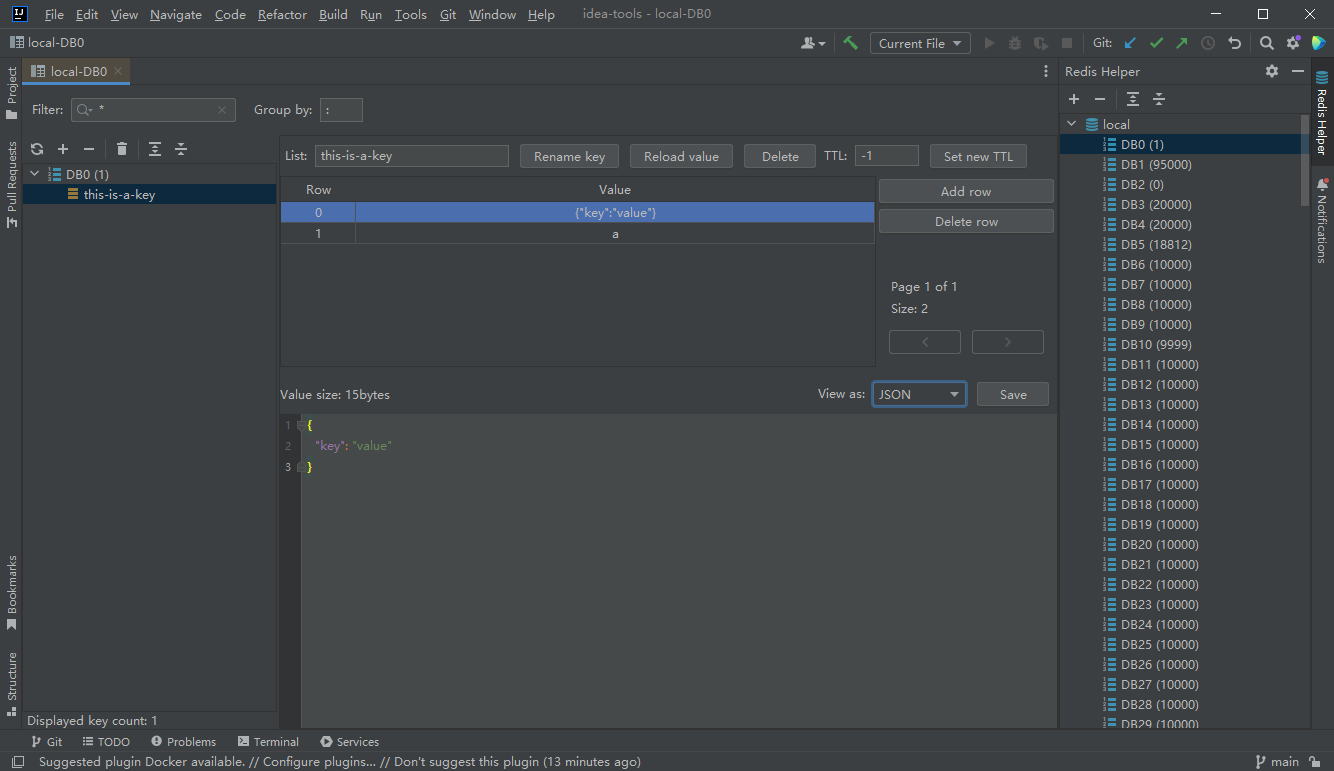Viewport: 1334px width, 771px height.
Task: Collapse the DB0 (1) tree node
Action: point(35,174)
